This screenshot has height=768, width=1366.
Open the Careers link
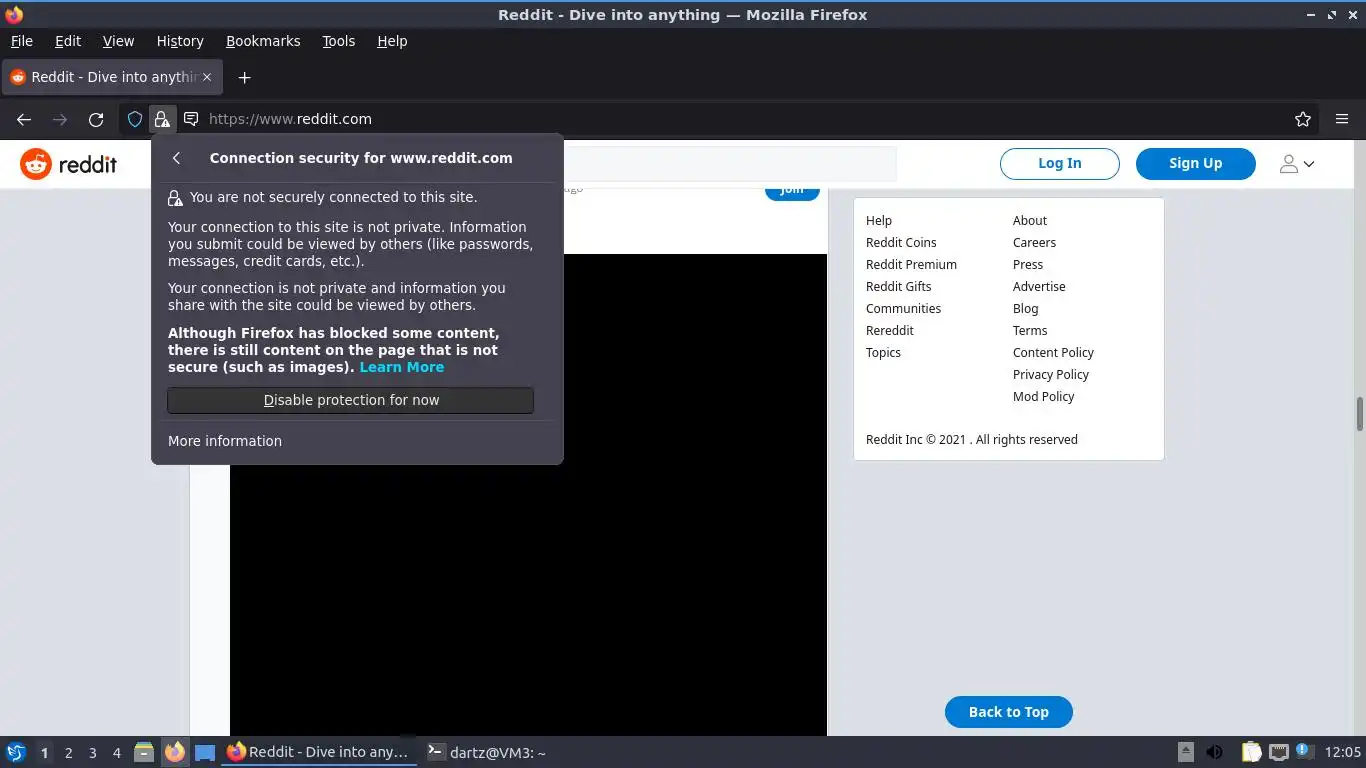(x=1034, y=243)
